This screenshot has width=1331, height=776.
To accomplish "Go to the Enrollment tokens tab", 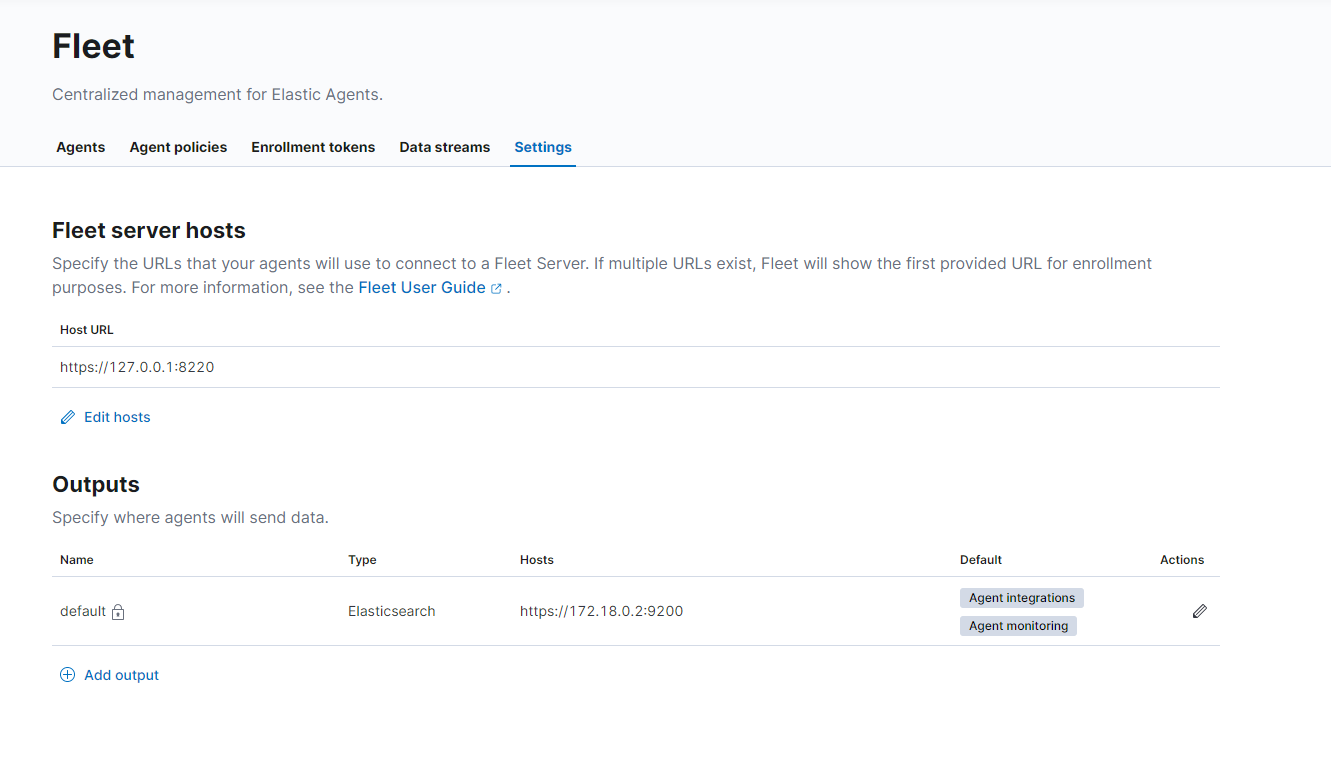I will point(313,147).
